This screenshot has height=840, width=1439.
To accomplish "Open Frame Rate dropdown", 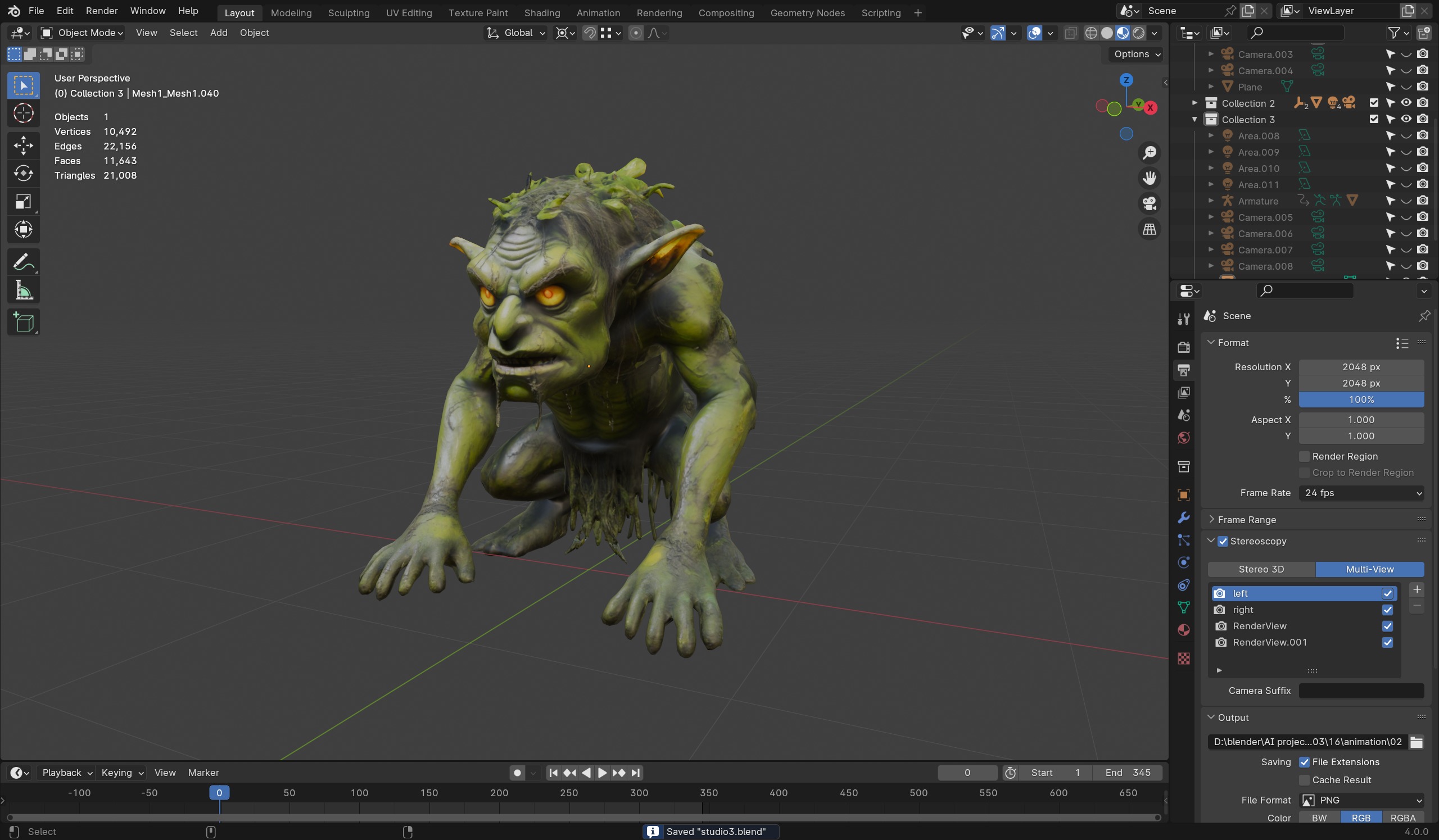I will pyautogui.click(x=1361, y=493).
